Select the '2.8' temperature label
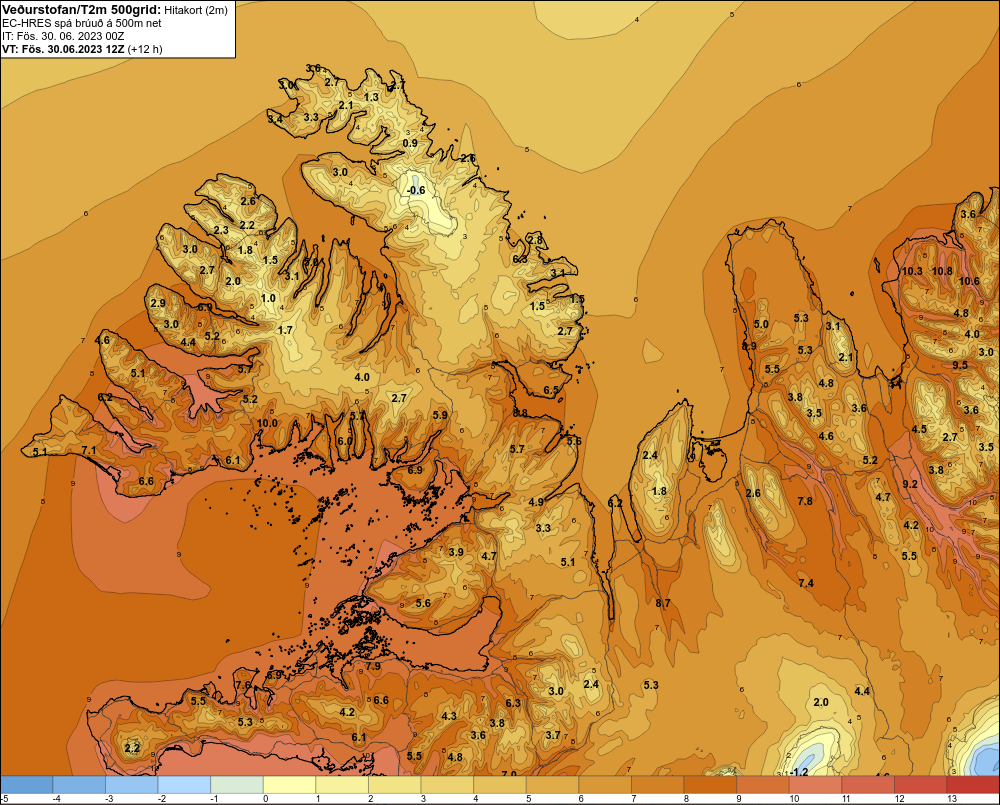 (535, 240)
